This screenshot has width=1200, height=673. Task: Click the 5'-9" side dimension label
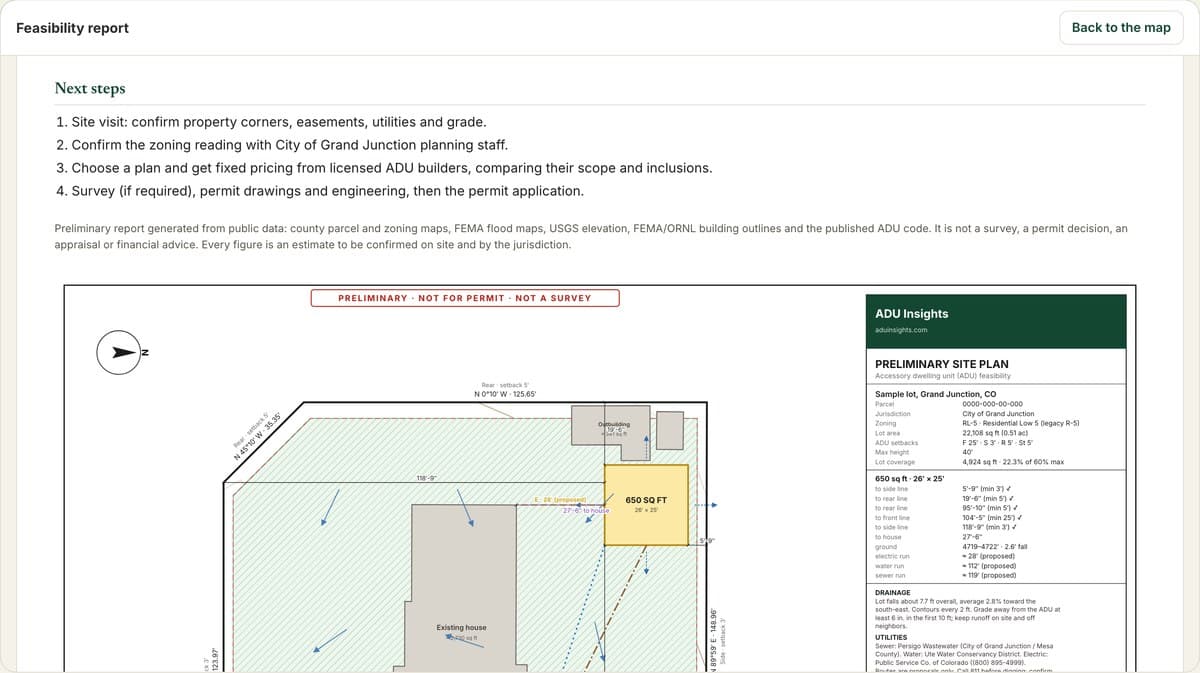[706, 542]
